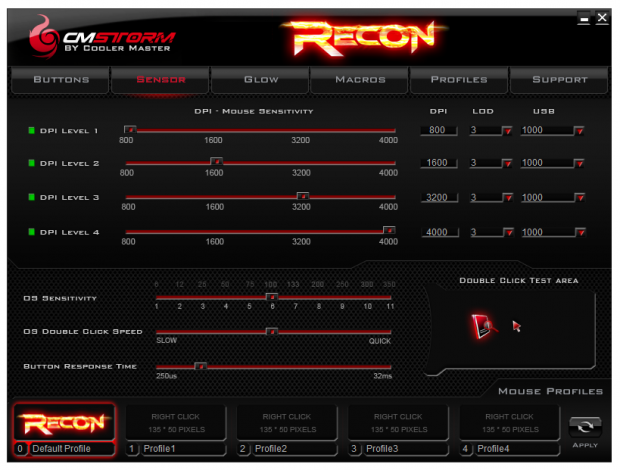Open the USB rate dropdown for DPI Level 4
620x470 pixels.
(x=580, y=232)
